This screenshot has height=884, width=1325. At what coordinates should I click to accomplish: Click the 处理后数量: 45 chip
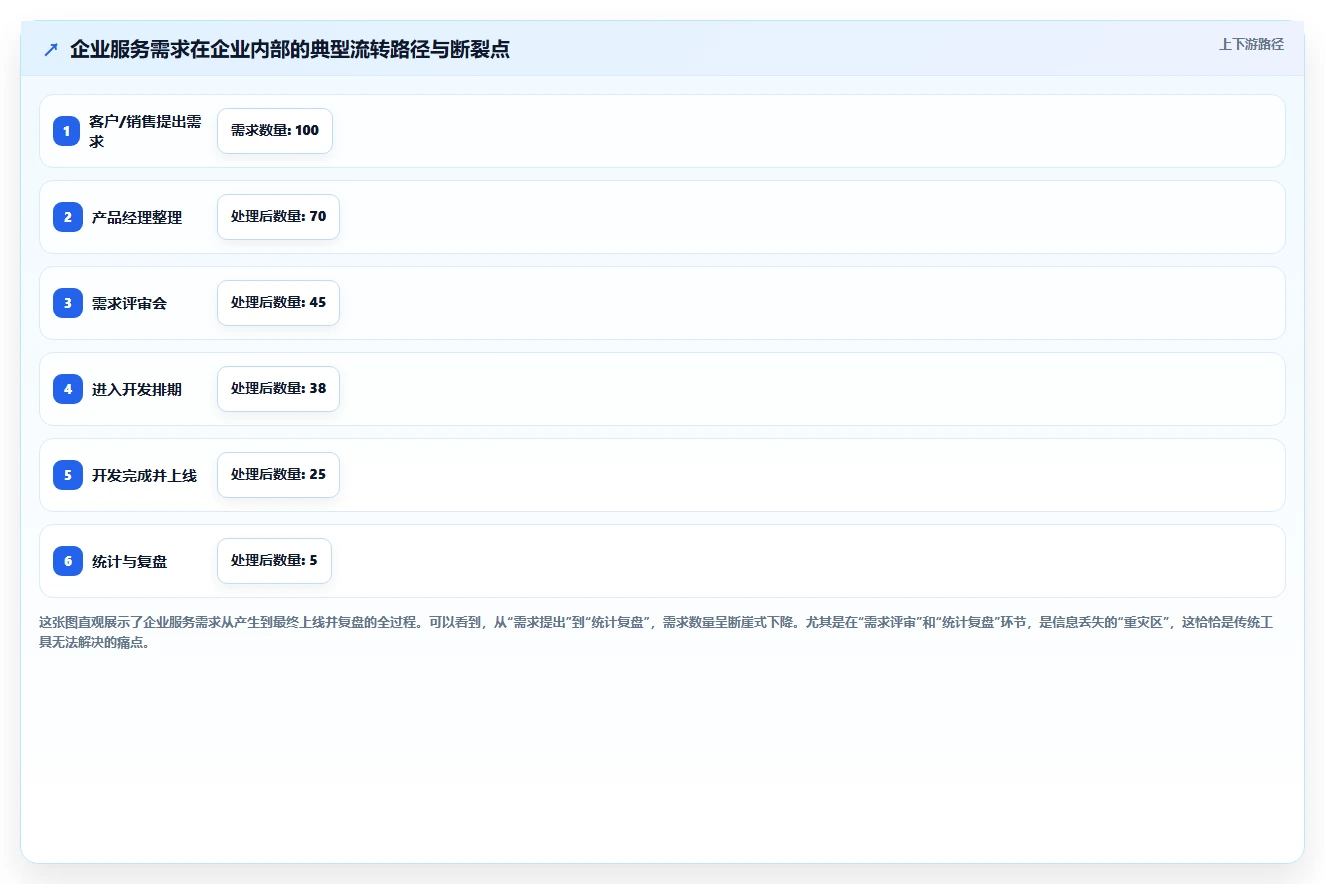[x=278, y=303]
